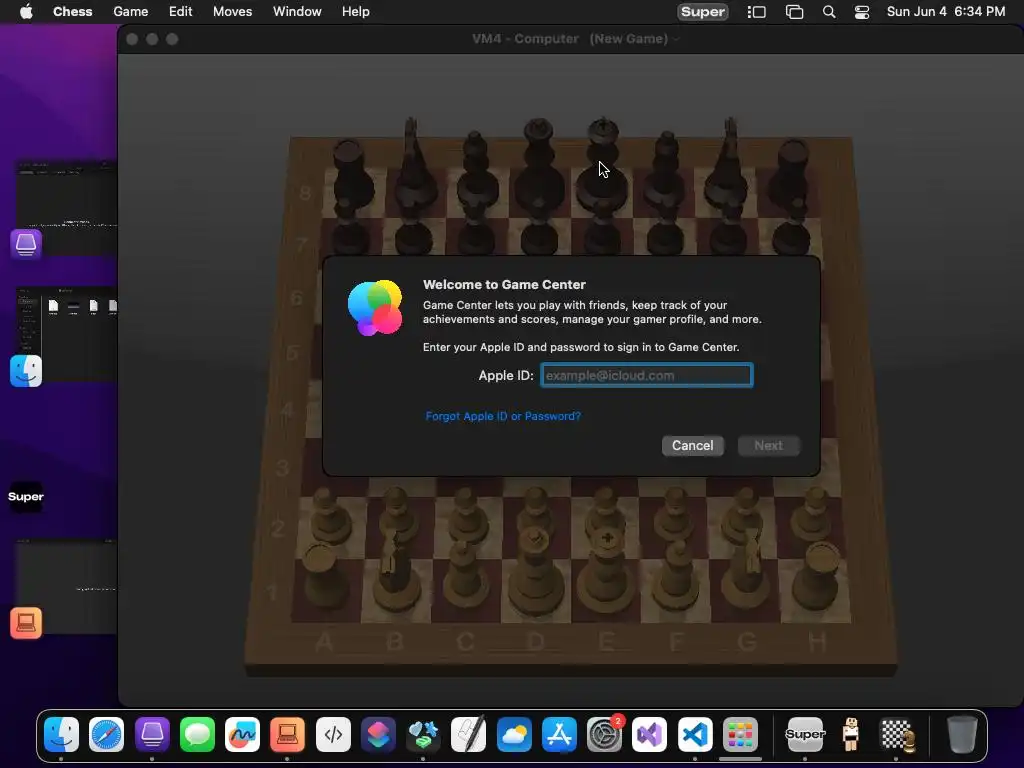Open System Settings from the Dock

tap(604, 735)
